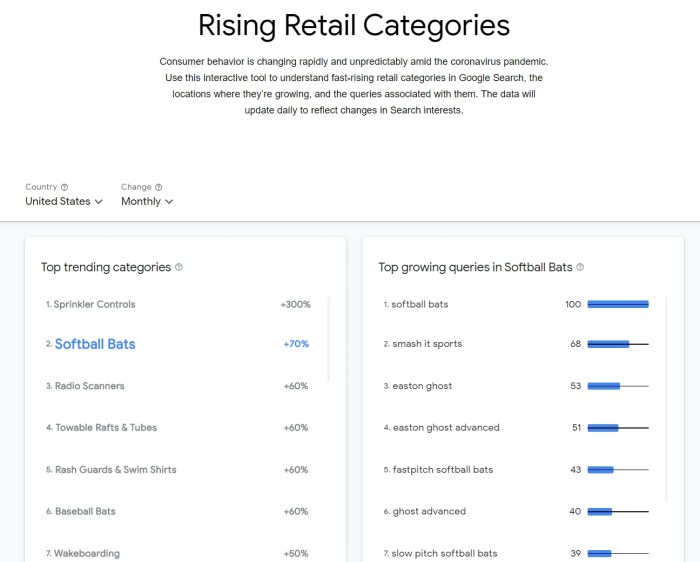
Task: Click the softball bats query row
Action: point(420,304)
